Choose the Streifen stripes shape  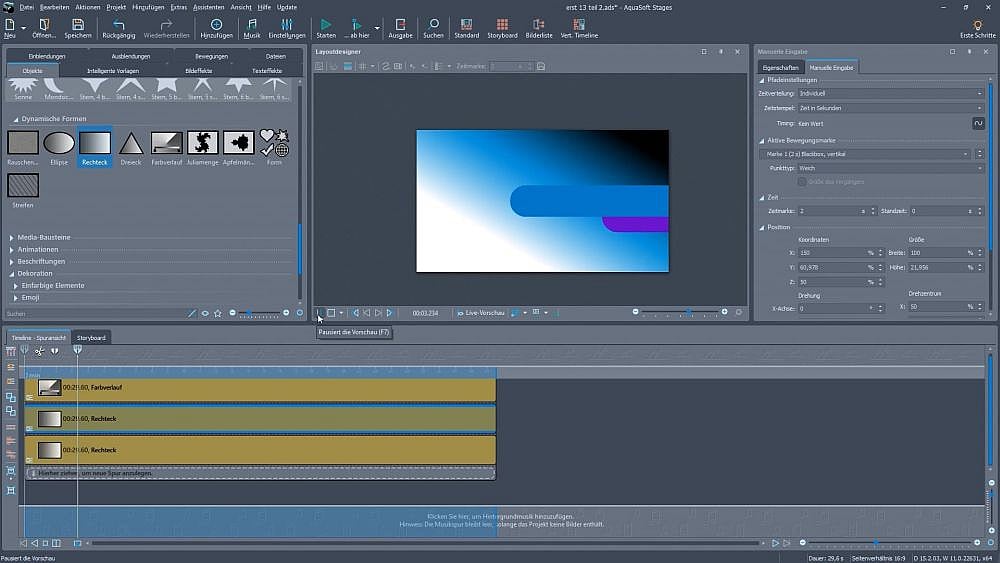click(23, 186)
